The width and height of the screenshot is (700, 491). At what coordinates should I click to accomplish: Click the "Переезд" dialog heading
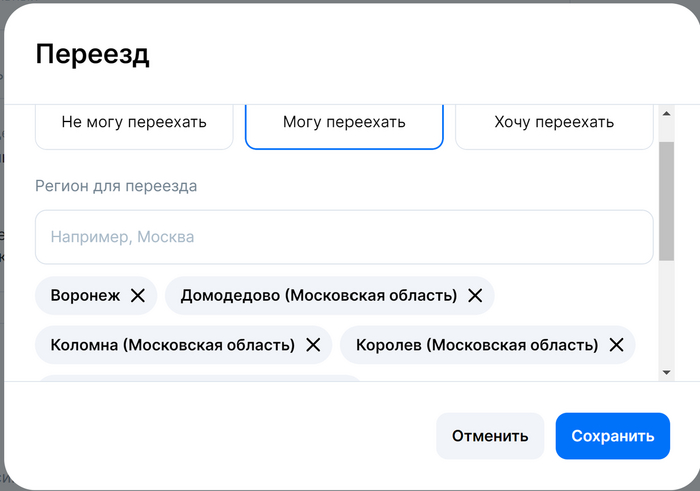(x=92, y=54)
